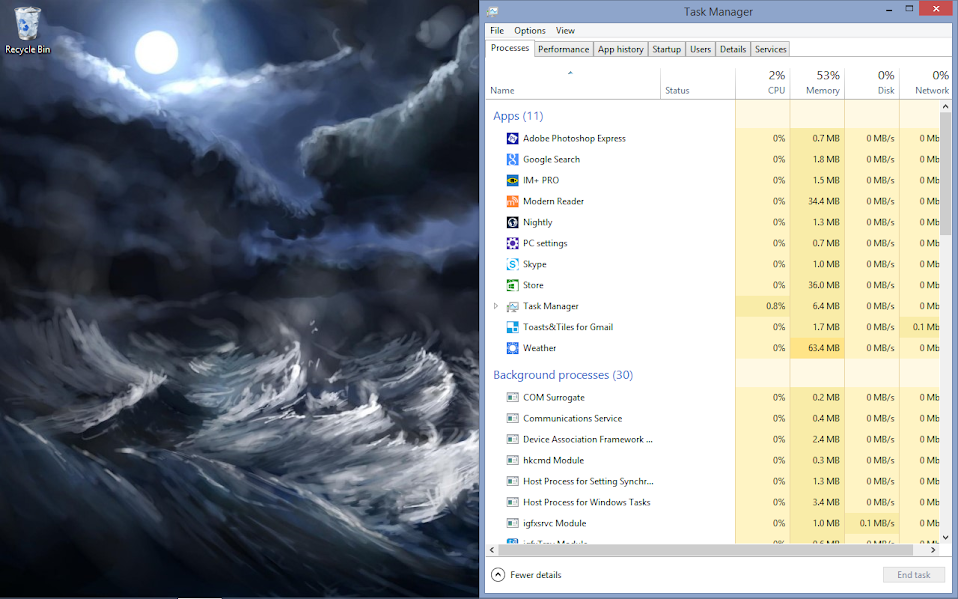Sort processes by Memory column
Viewport: 958px width, 599px height.
(x=817, y=84)
